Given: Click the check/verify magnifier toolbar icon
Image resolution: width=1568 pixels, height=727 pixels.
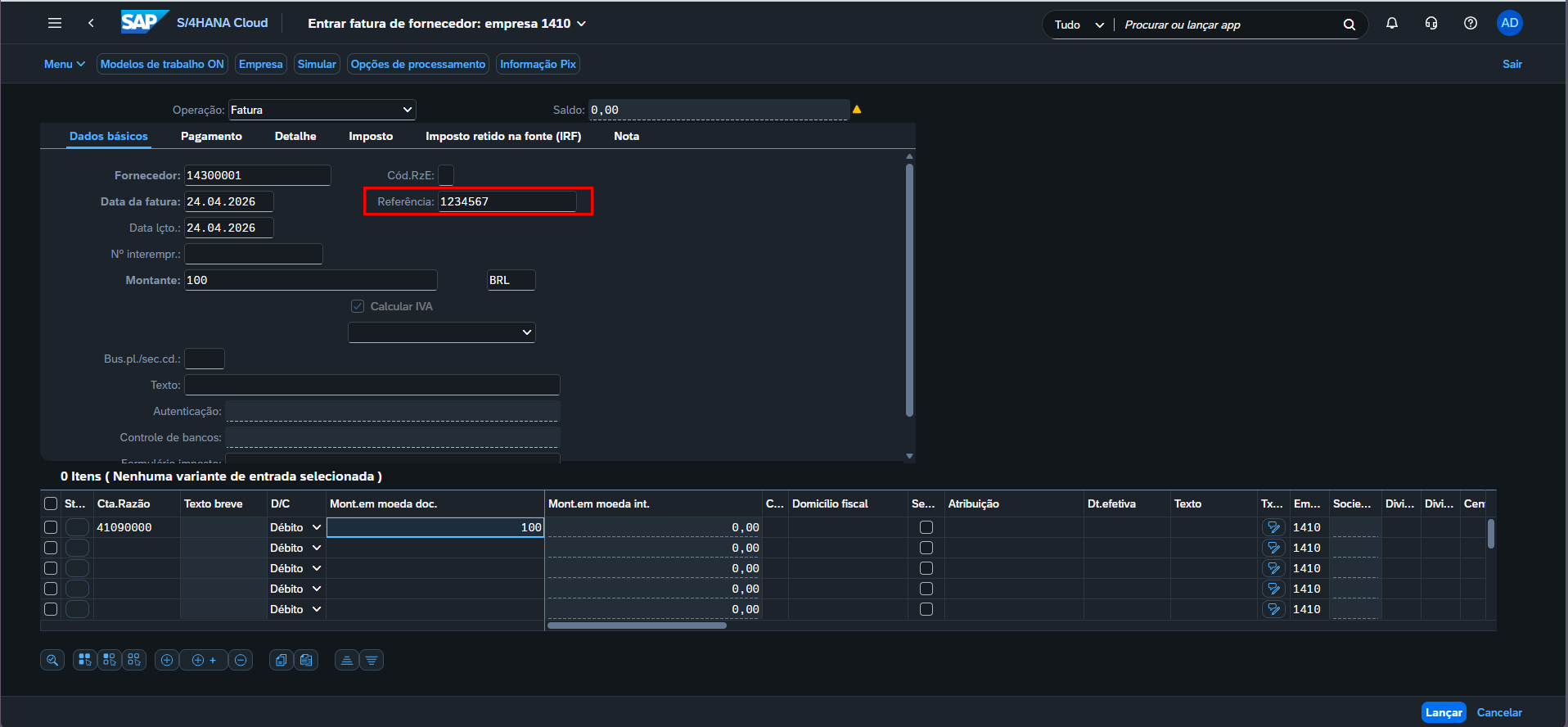Looking at the screenshot, I should pos(52,660).
